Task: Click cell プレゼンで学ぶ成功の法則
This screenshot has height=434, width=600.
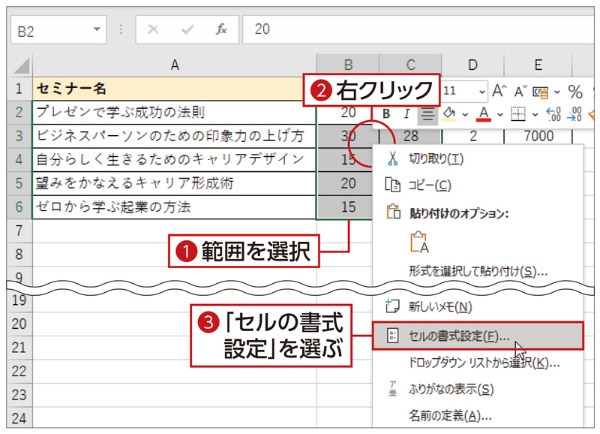Action: (174, 113)
